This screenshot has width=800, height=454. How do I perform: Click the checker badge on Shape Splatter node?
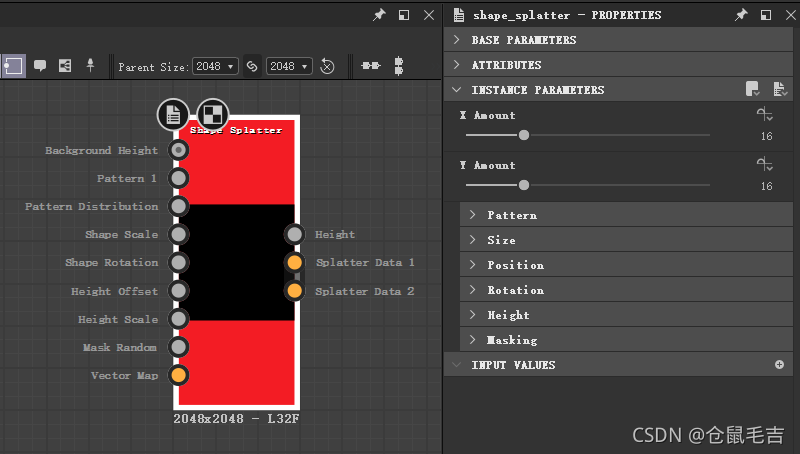213,114
